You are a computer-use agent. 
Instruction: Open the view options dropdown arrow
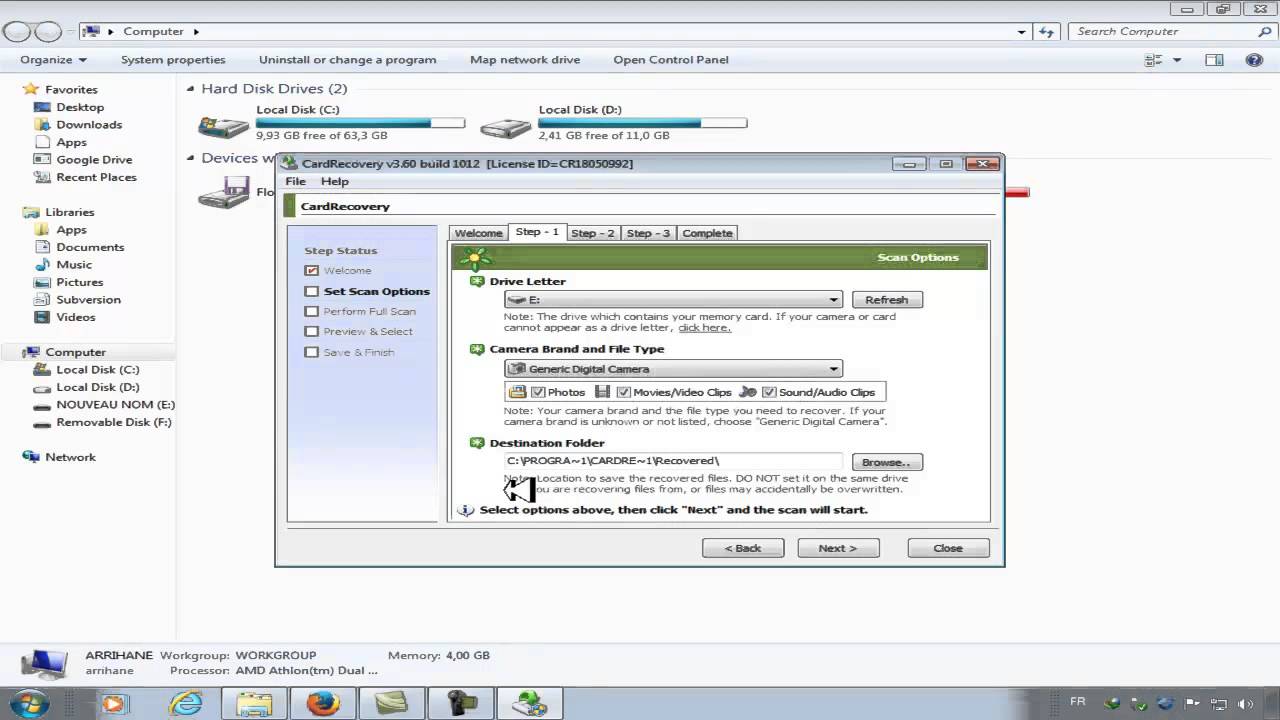(x=1177, y=60)
